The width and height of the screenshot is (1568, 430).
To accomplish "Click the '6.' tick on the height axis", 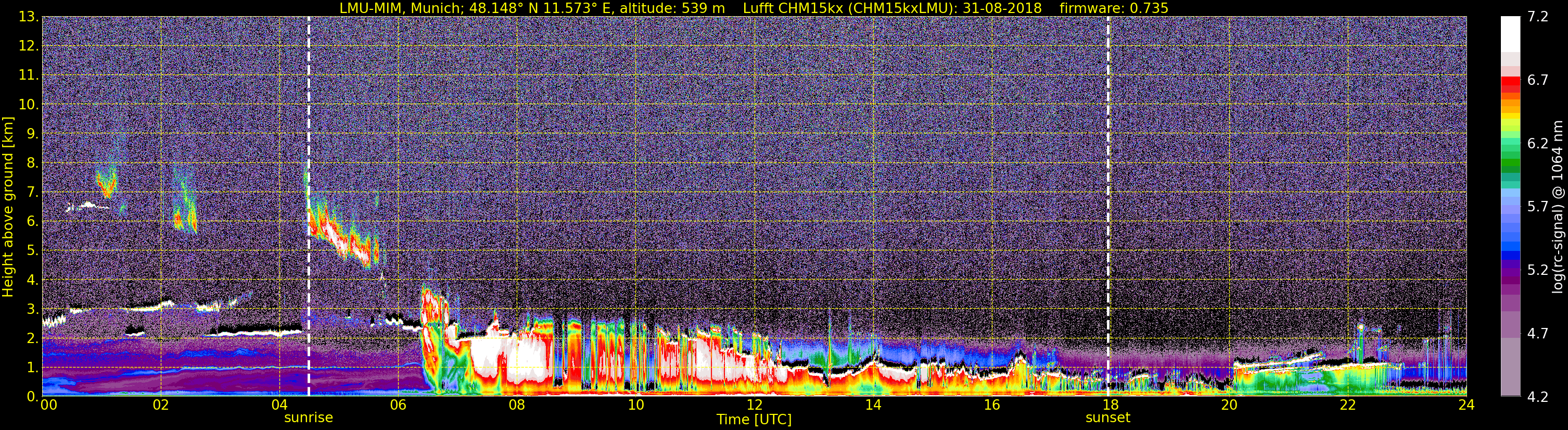I will pos(32,221).
